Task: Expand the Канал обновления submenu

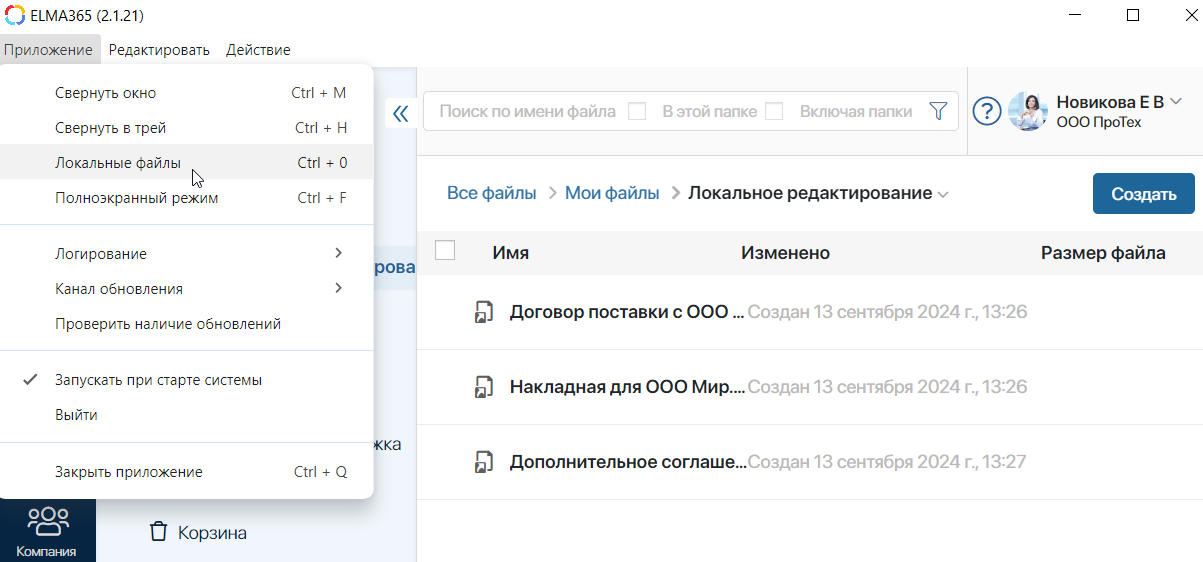Action: pos(186,289)
